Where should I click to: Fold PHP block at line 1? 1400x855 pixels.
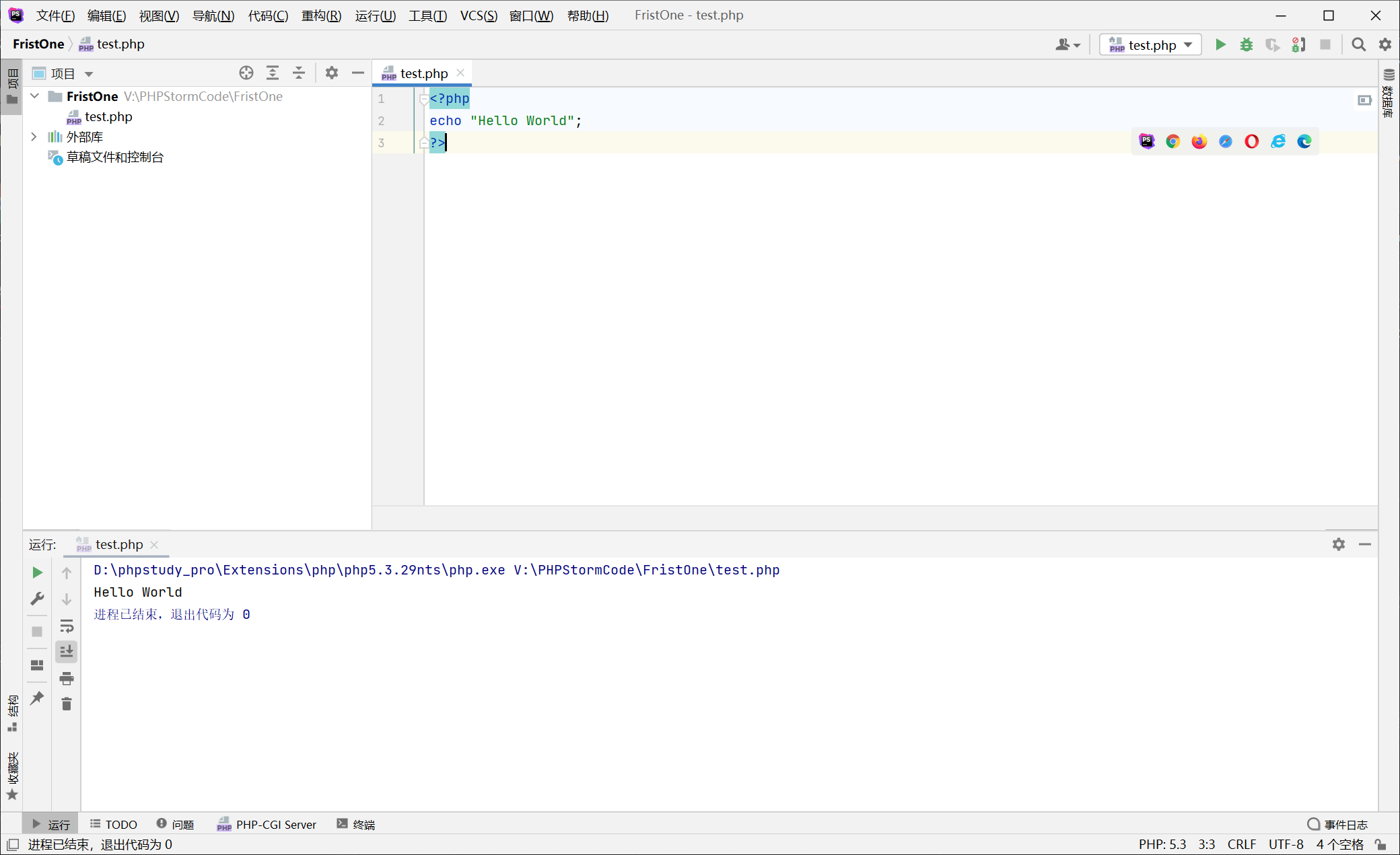coord(423,99)
